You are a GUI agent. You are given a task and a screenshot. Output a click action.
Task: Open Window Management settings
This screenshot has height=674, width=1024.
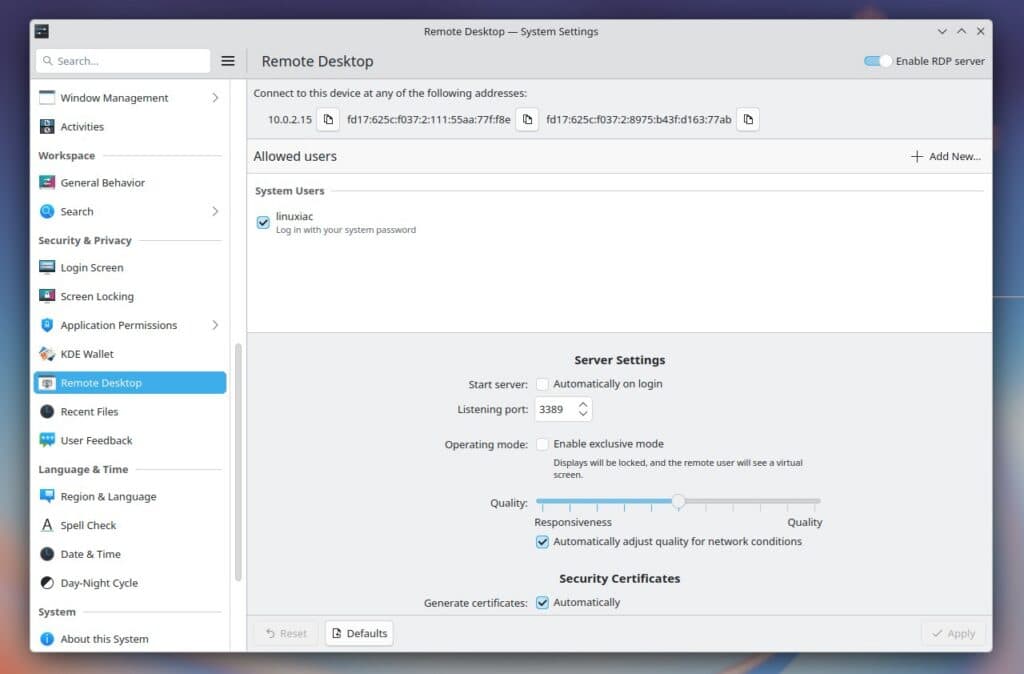[130, 97]
